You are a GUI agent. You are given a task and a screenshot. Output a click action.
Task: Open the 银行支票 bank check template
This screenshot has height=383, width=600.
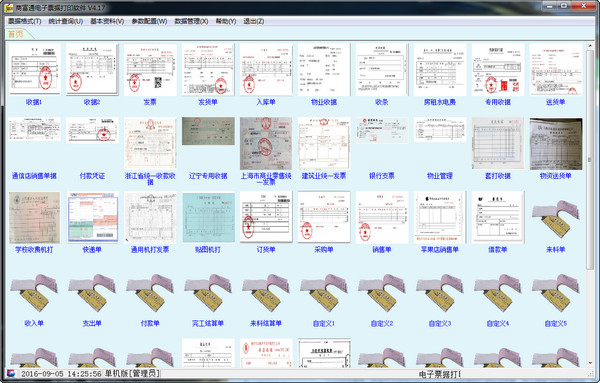382,130
